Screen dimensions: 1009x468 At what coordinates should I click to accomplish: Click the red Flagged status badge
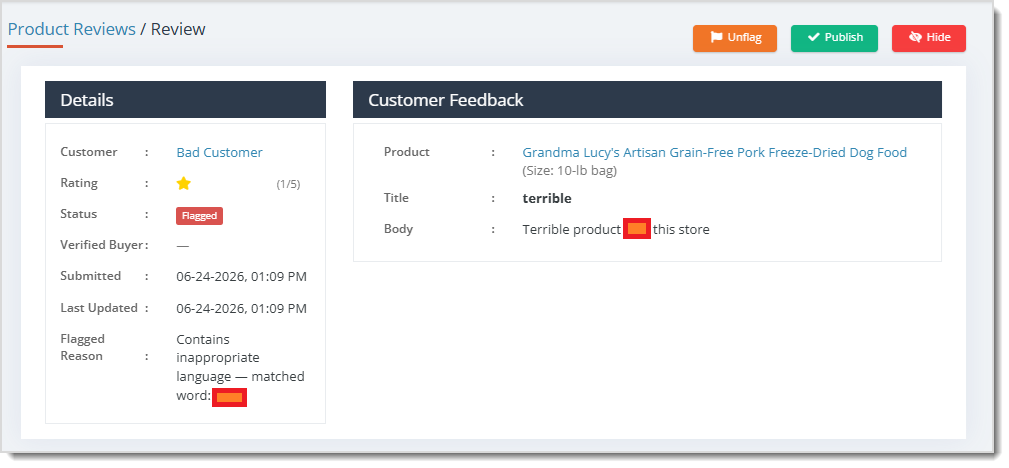click(199, 216)
